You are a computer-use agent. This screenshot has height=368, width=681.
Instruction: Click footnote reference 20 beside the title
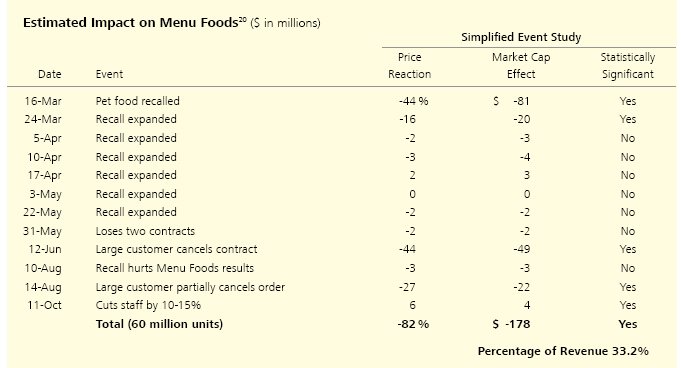click(x=242, y=19)
